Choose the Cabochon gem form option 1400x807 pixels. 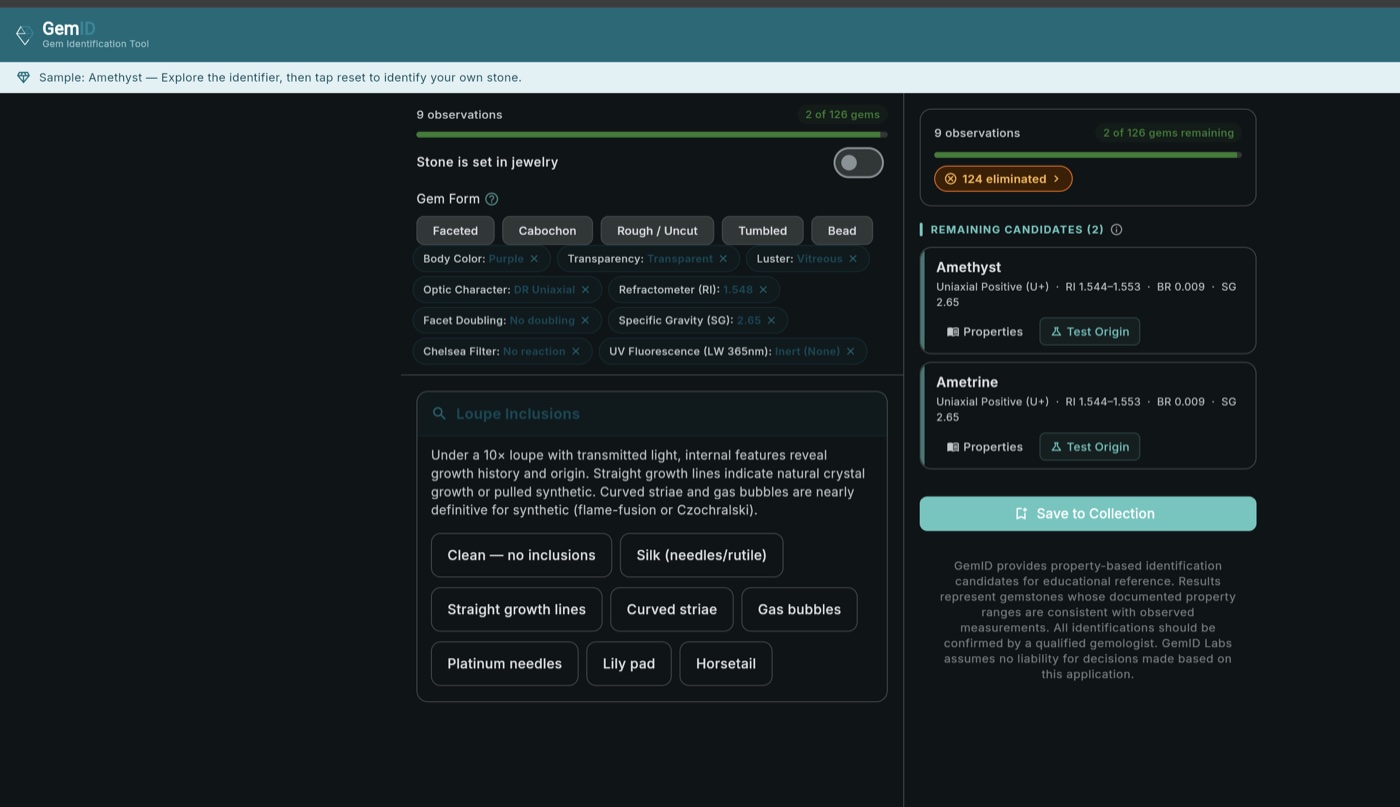tap(547, 231)
